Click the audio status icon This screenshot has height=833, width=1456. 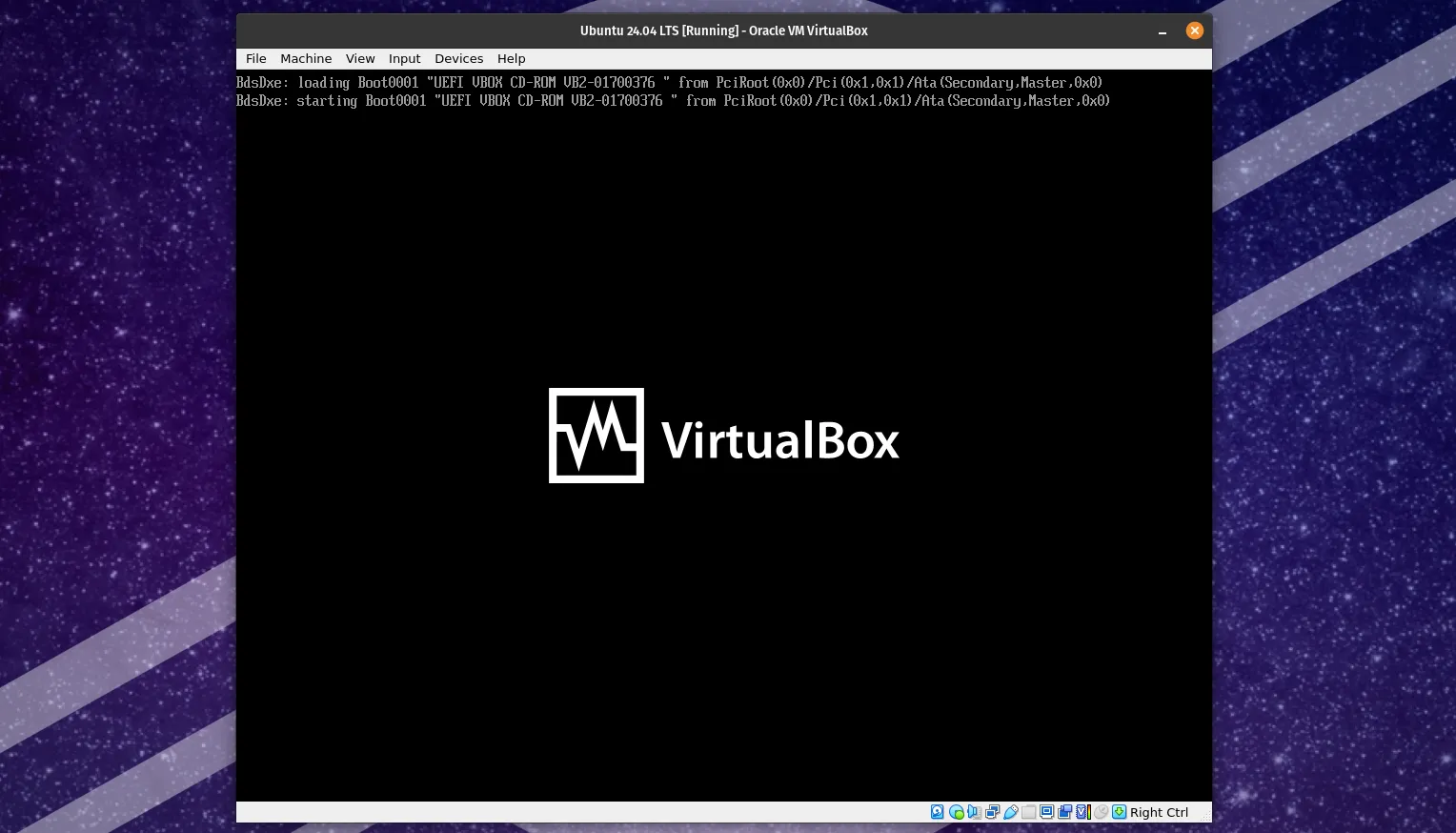pyautogui.click(x=974, y=811)
